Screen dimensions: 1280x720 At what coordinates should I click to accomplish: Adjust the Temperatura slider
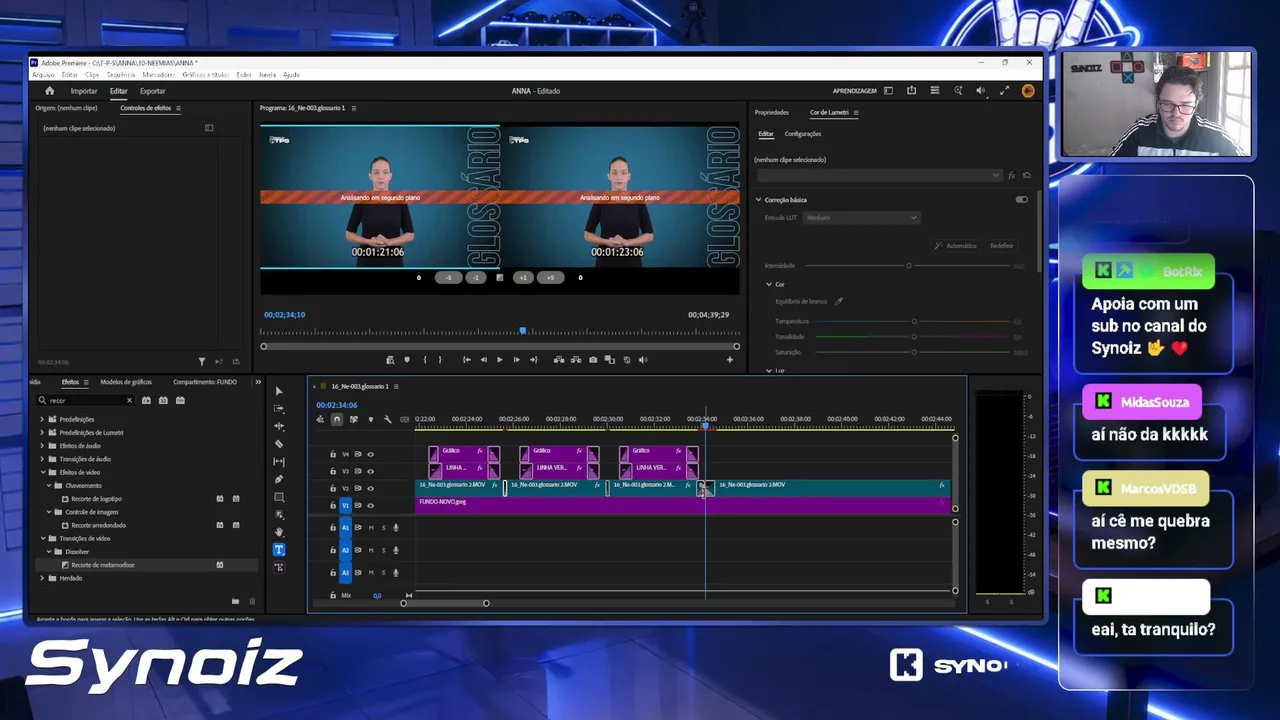tap(914, 322)
